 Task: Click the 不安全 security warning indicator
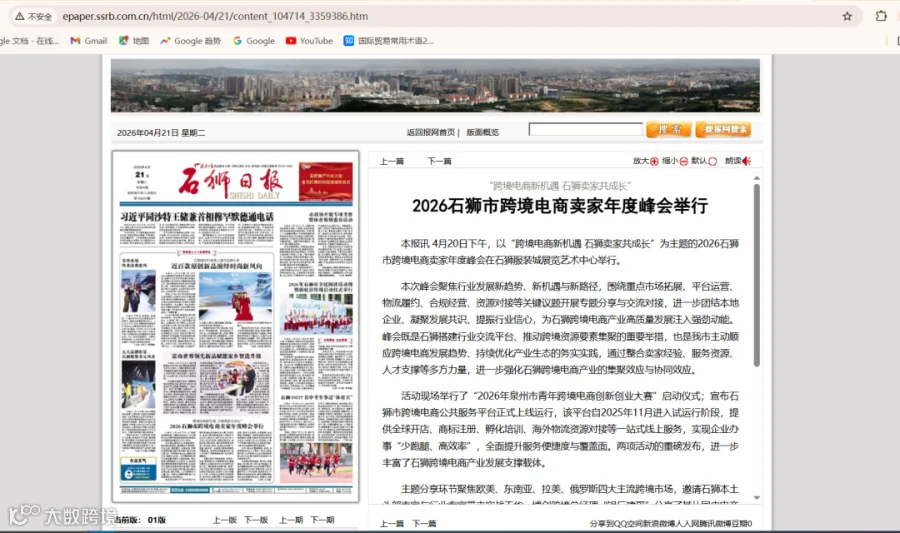click(33, 17)
